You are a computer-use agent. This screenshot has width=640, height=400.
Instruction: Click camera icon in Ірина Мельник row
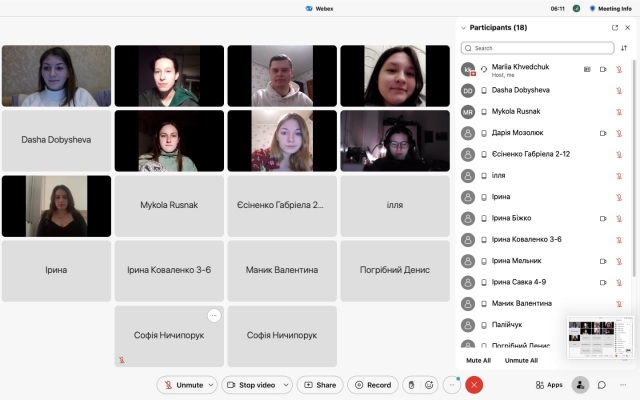(603, 261)
